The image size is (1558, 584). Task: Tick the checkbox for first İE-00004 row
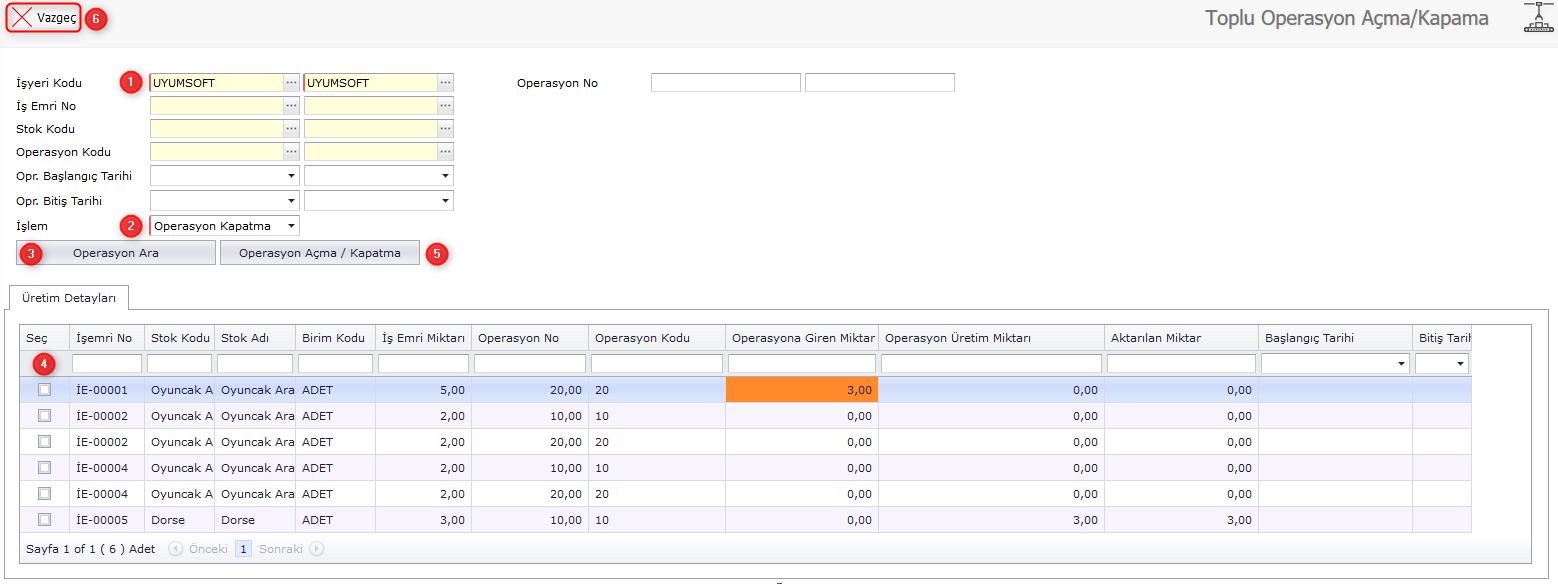pos(44,468)
